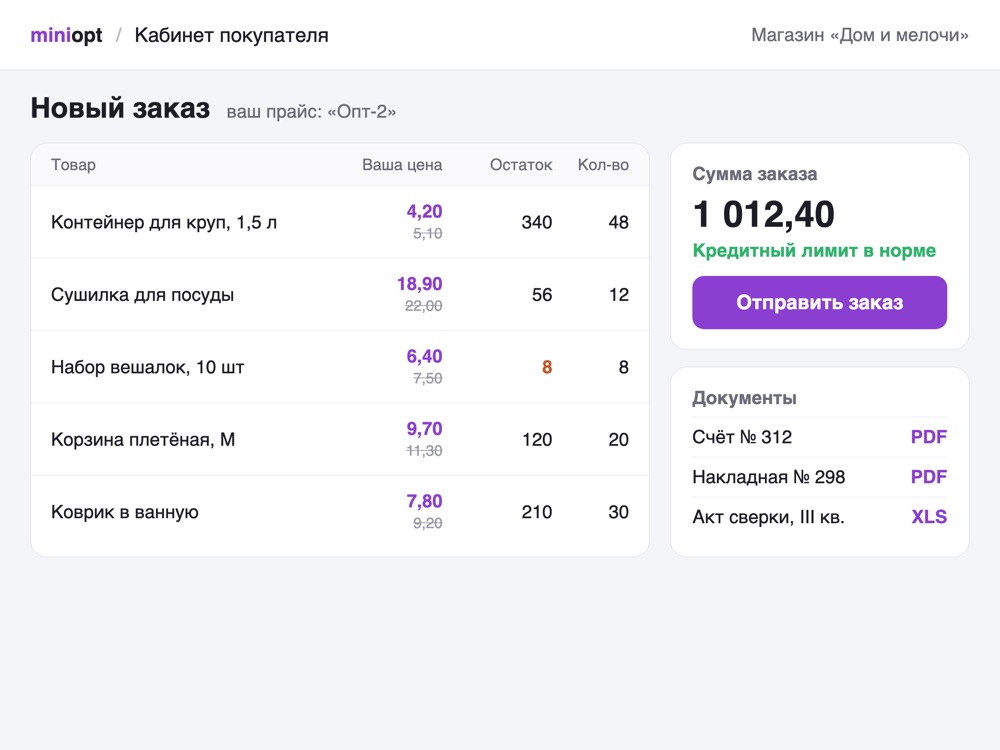Click the Отправить заказ button
The image size is (1000, 750).
click(820, 302)
